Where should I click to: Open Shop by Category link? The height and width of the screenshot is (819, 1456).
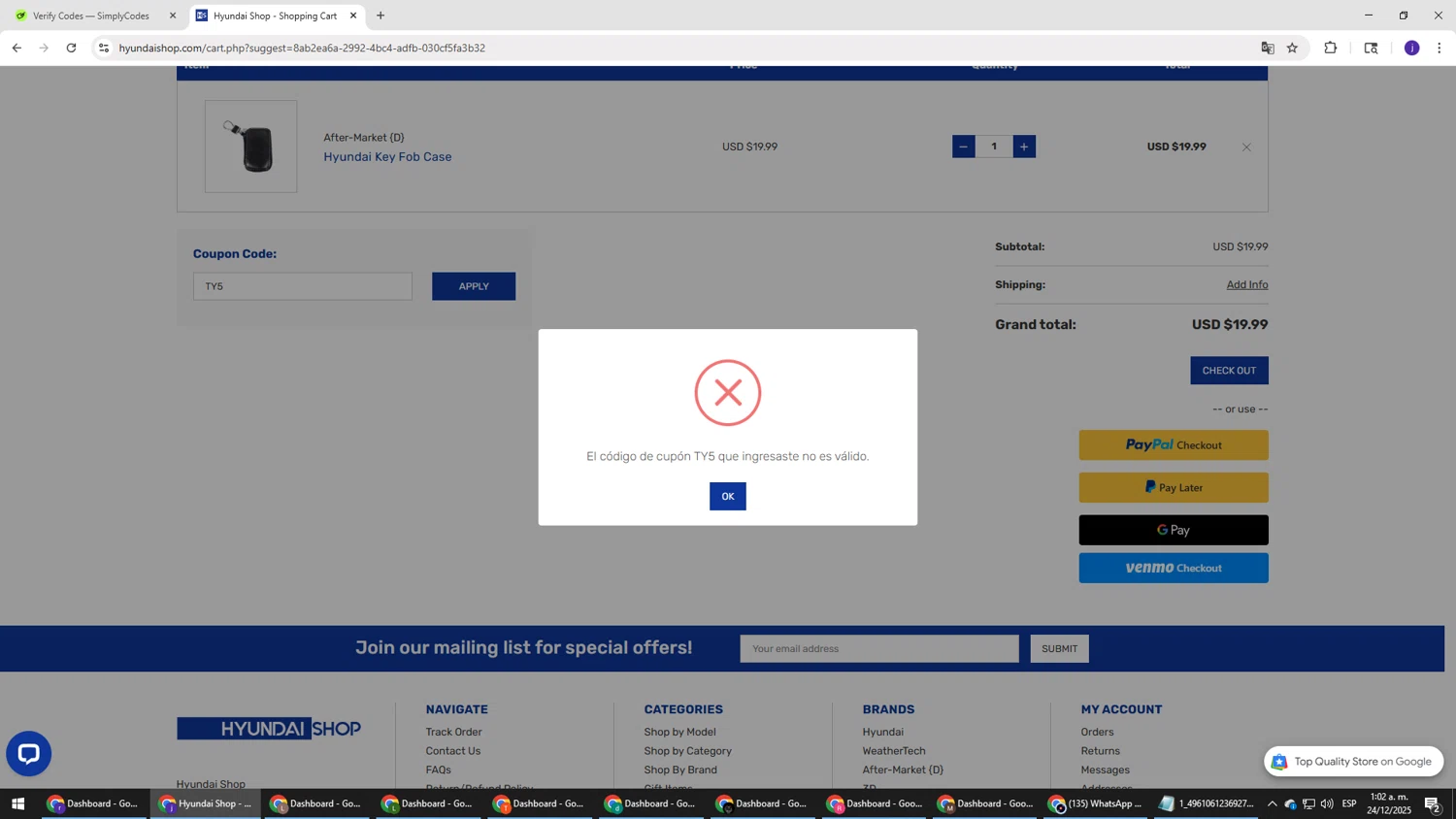pyautogui.click(x=687, y=751)
